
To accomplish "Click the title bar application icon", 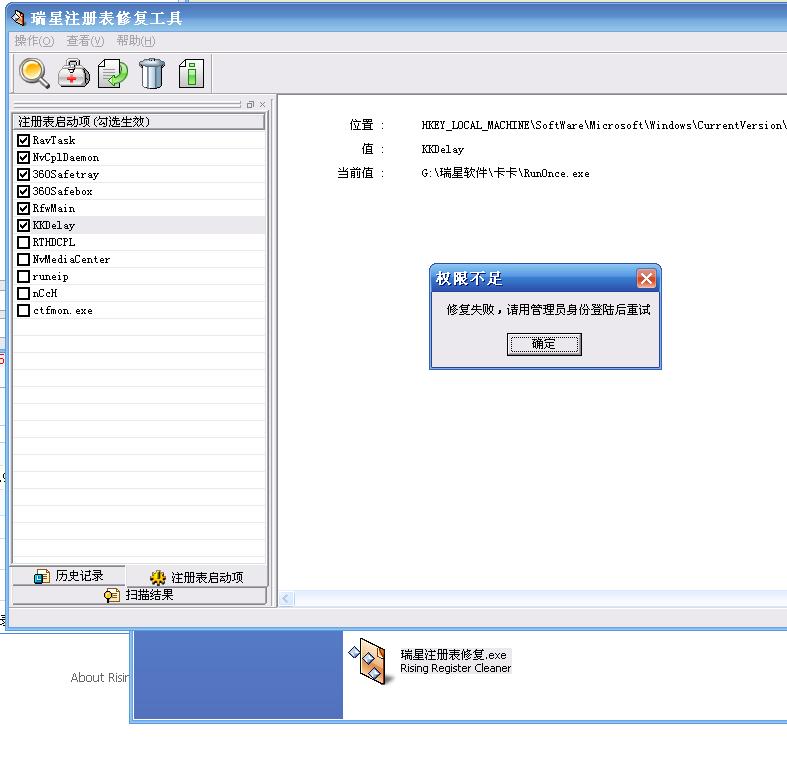I will point(18,18).
